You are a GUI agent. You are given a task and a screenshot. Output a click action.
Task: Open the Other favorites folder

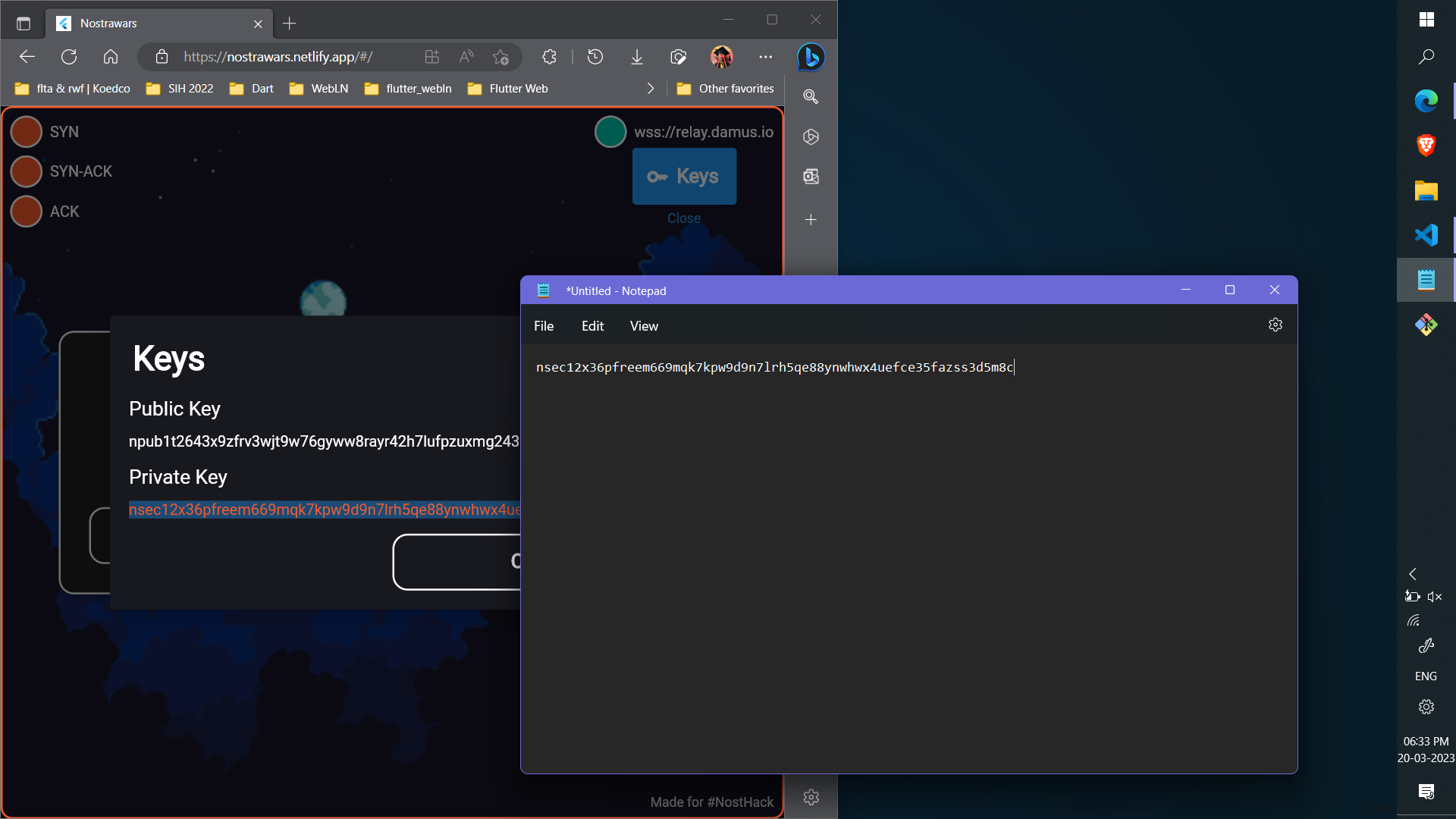click(726, 89)
